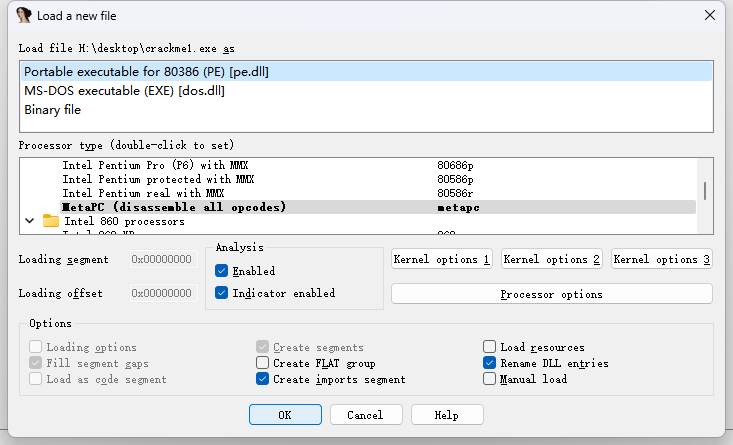Click the Intel 860 processors folder icon
The width and height of the screenshot is (733, 445).
(50, 221)
